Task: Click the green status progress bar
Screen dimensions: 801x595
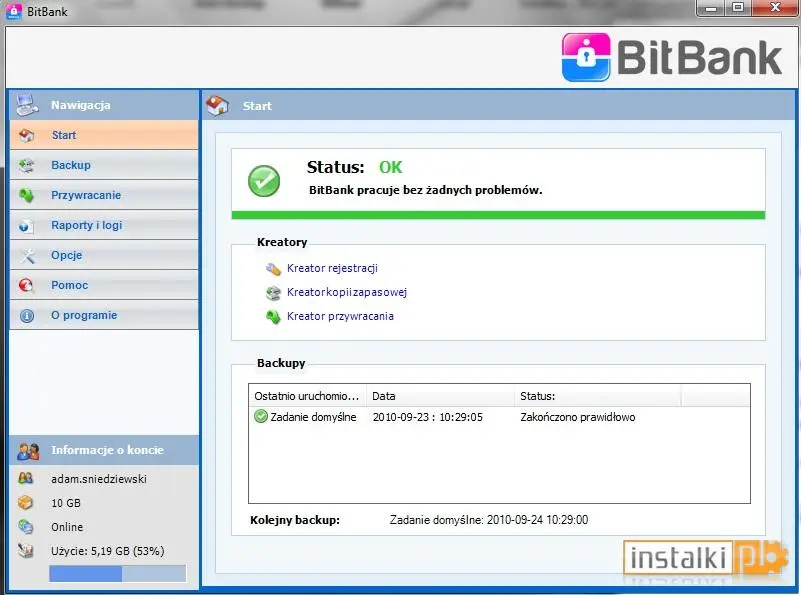Action: coord(498,215)
